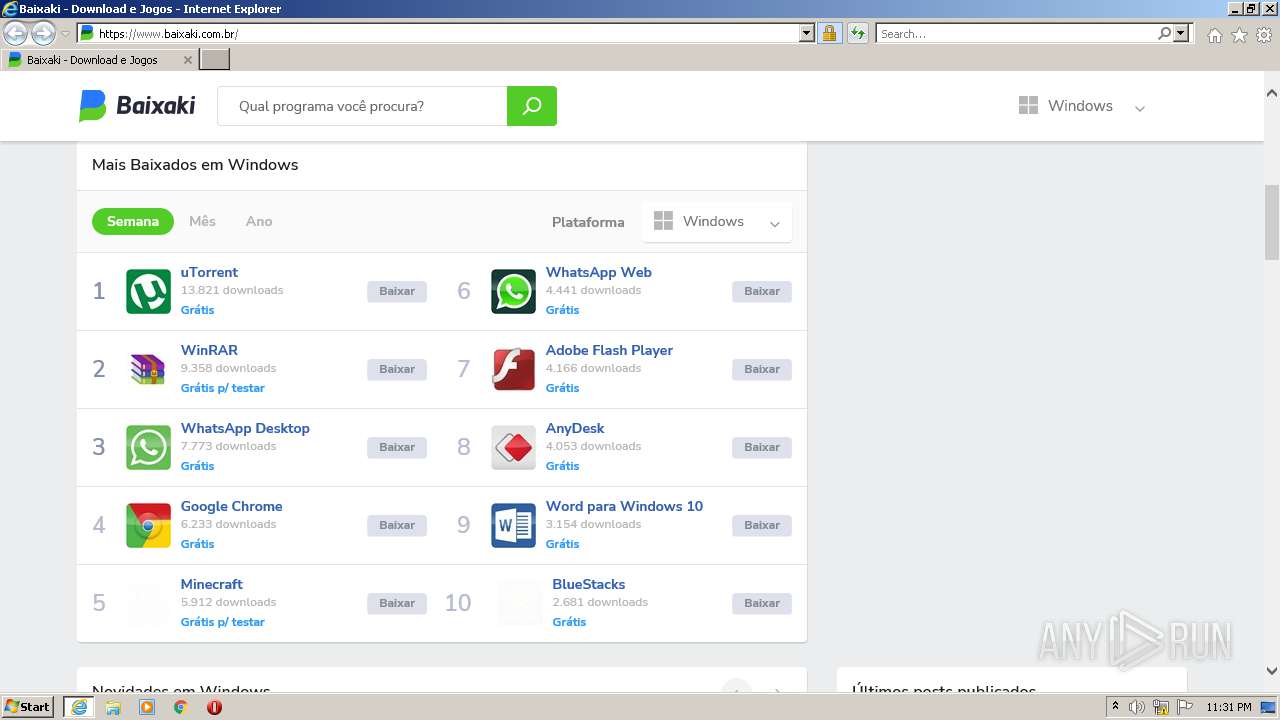Open the Adobe Flash Player icon
This screenshot has height=720, width=1280.
513,369
